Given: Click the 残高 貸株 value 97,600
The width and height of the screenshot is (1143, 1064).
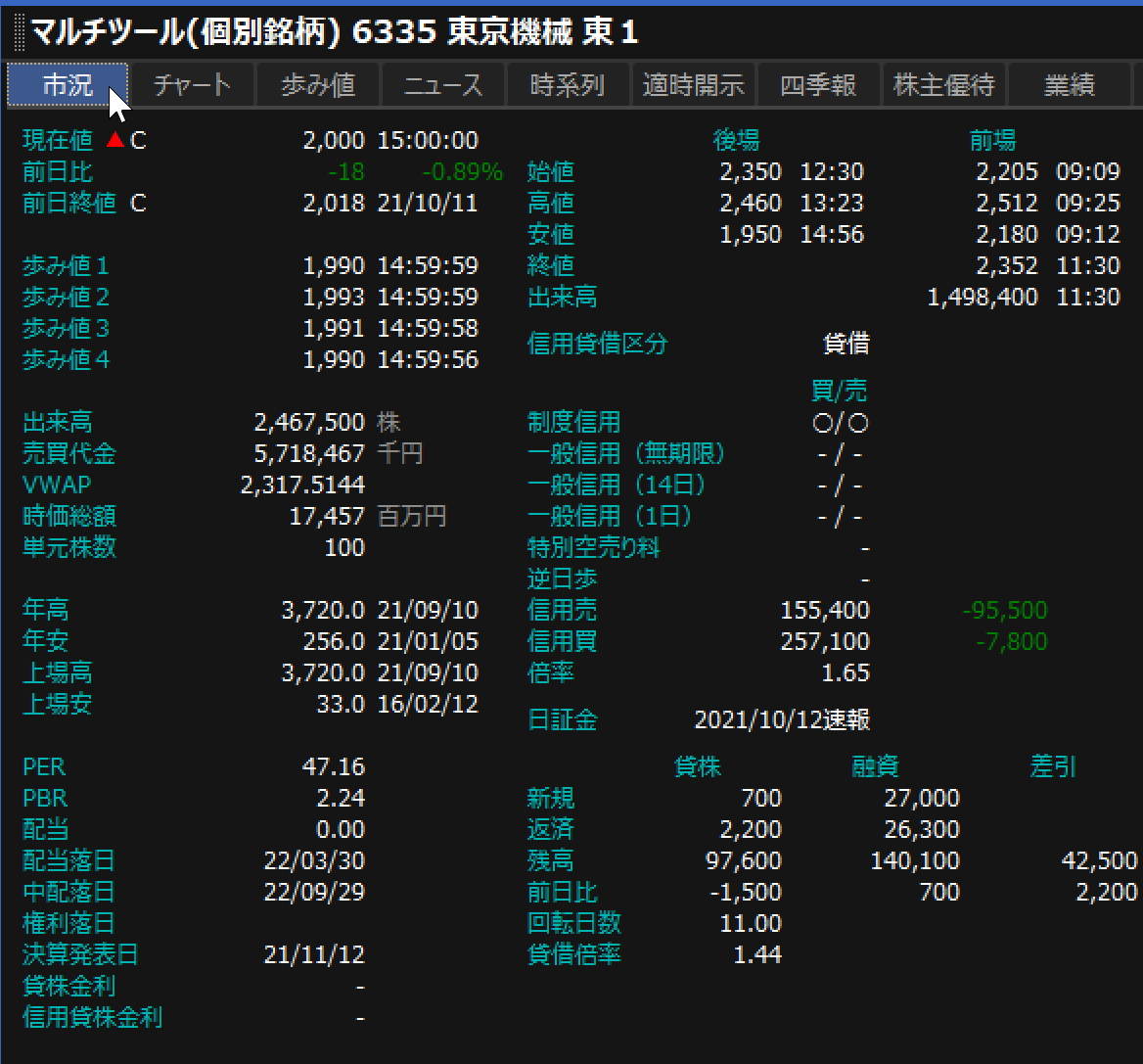Looking at the screenshot, I should pyautogui.click(x=743, y=860).
